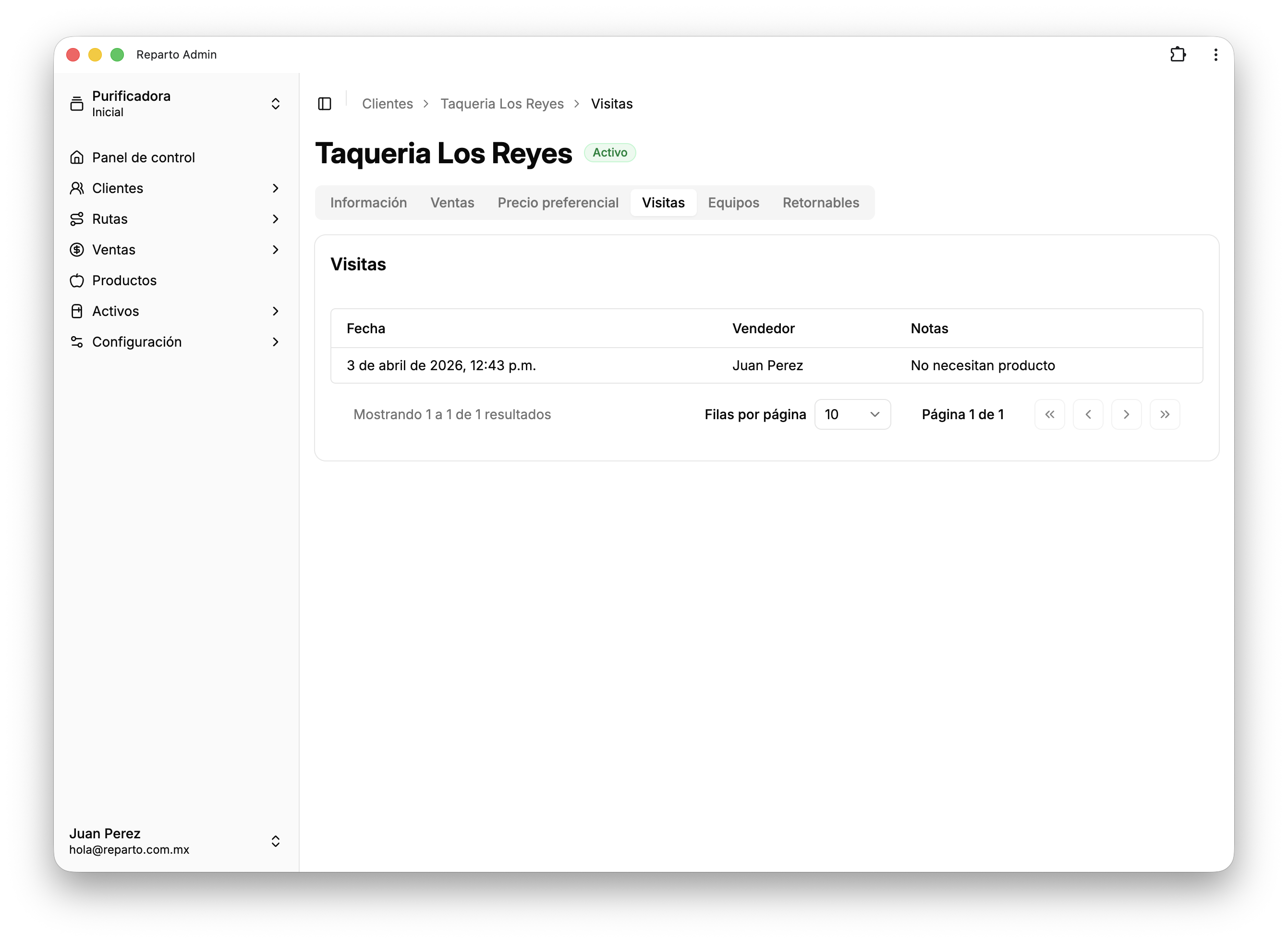1288x943 pixels.
Task: Click the Taqueria Los Reyes page title
Action: [x=444, y=154]
